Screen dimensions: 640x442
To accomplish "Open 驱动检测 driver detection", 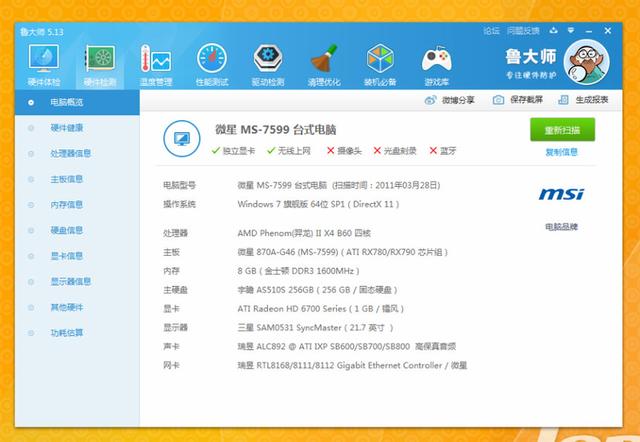I will coord(268,65).
